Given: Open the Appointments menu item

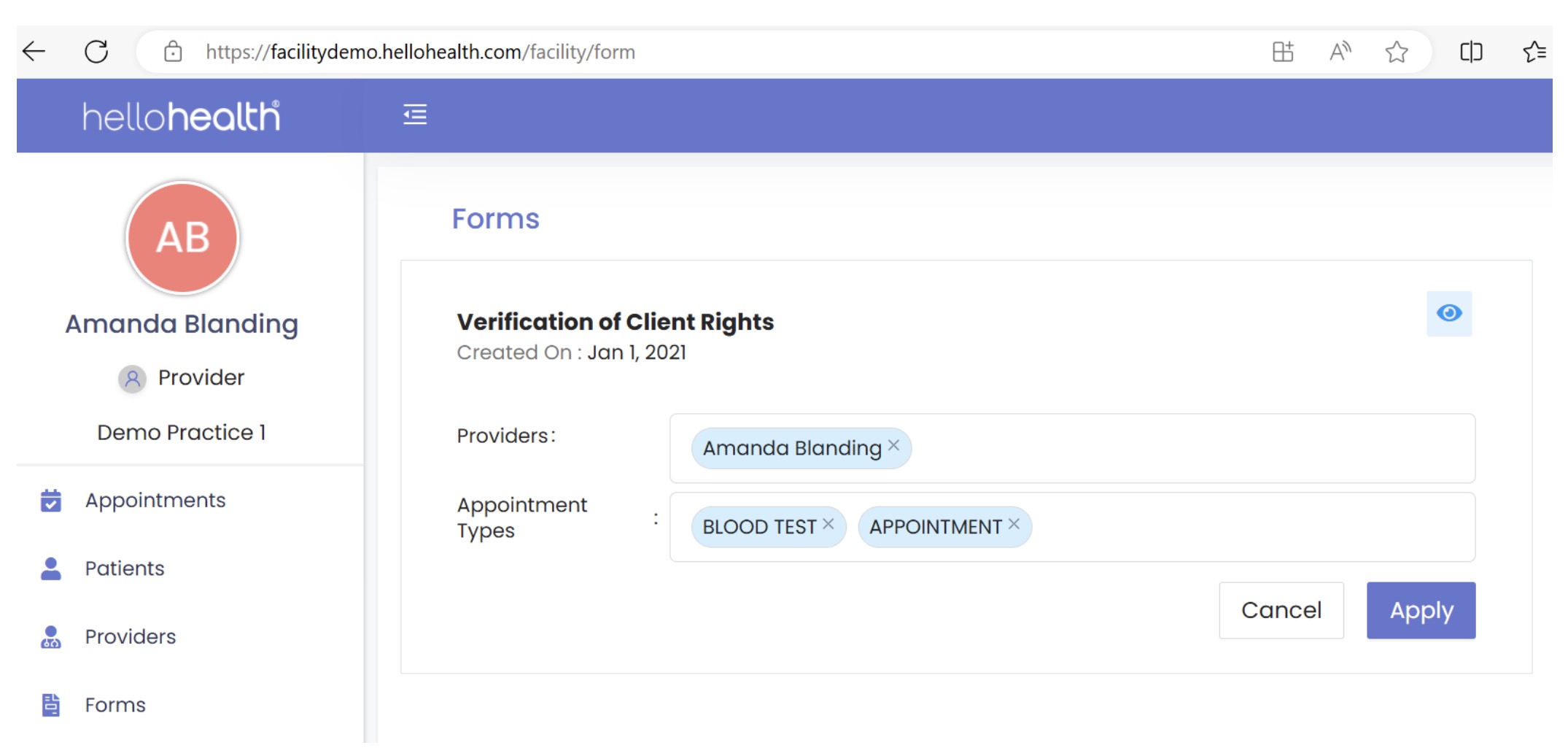Looking at the screenshot, I should pos(155,501).
